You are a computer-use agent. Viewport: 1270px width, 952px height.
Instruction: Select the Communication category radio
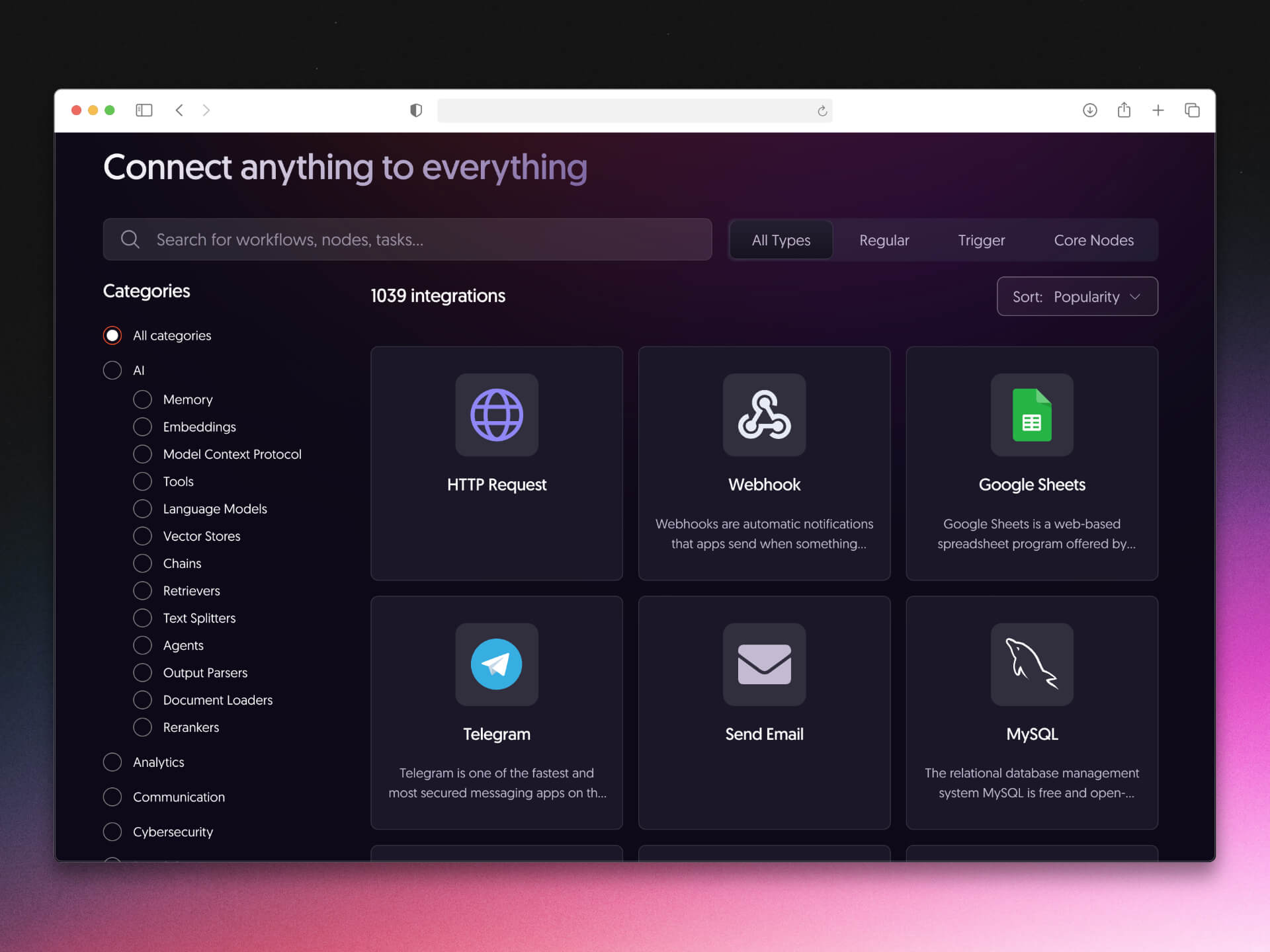tap(112, 797)
